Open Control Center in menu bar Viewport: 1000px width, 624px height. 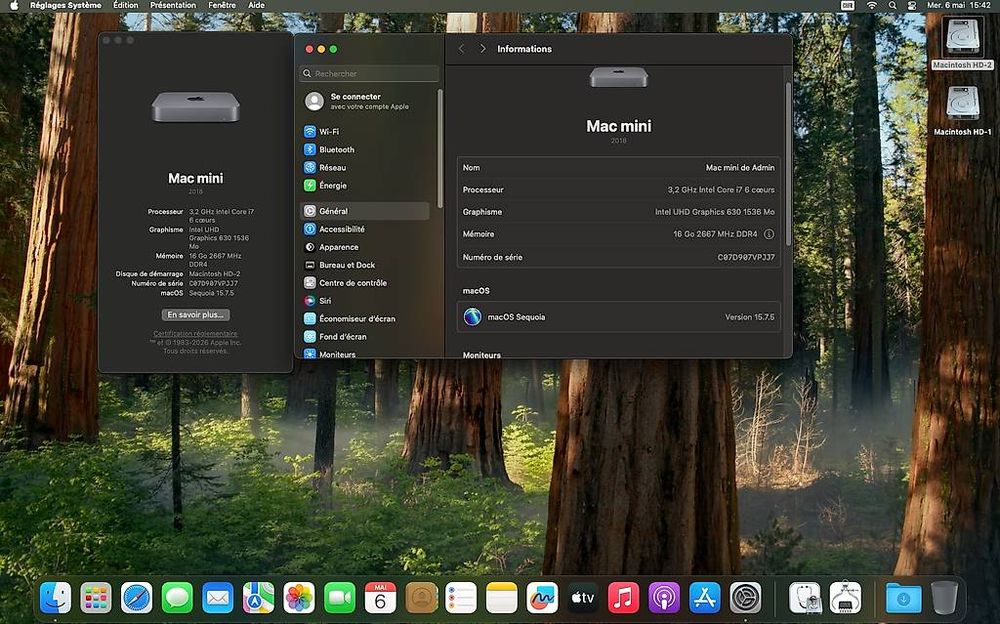912,5
